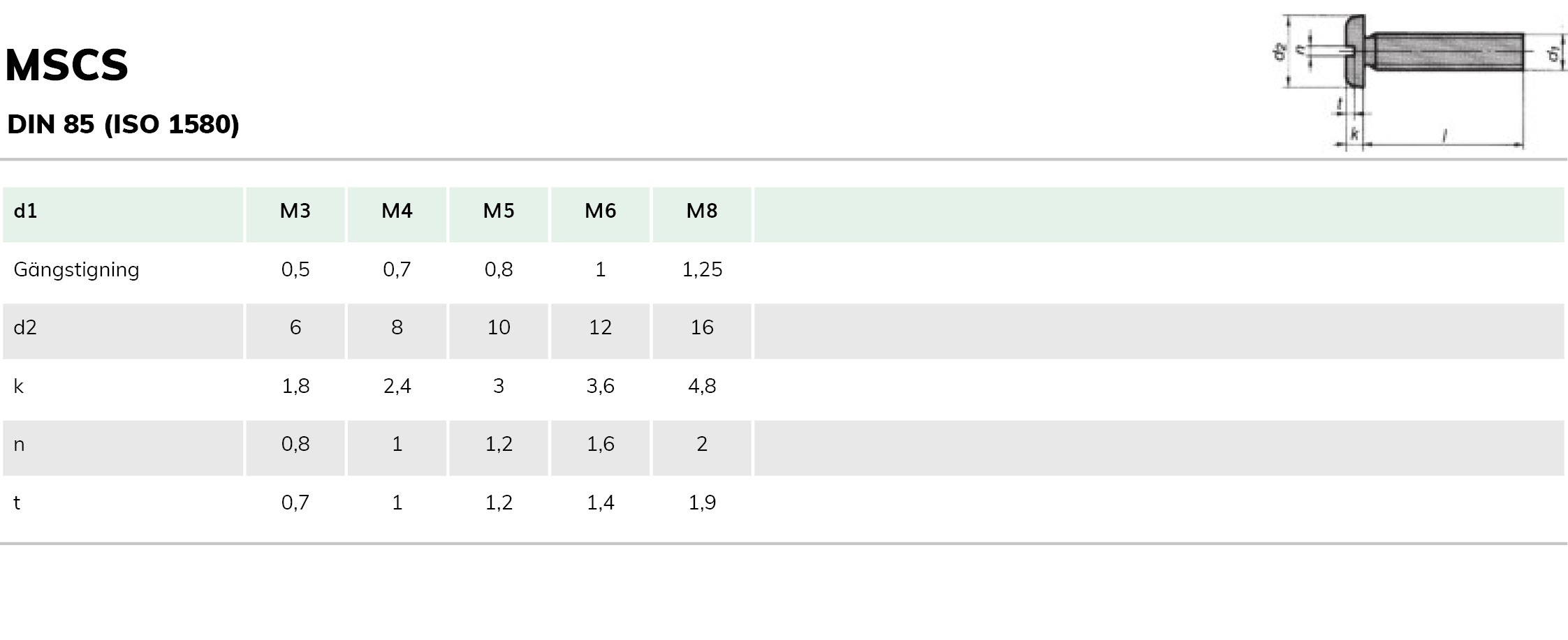Screen dimensions: 1568x640
Task: Click the n row label
Action: coord(19,445)
